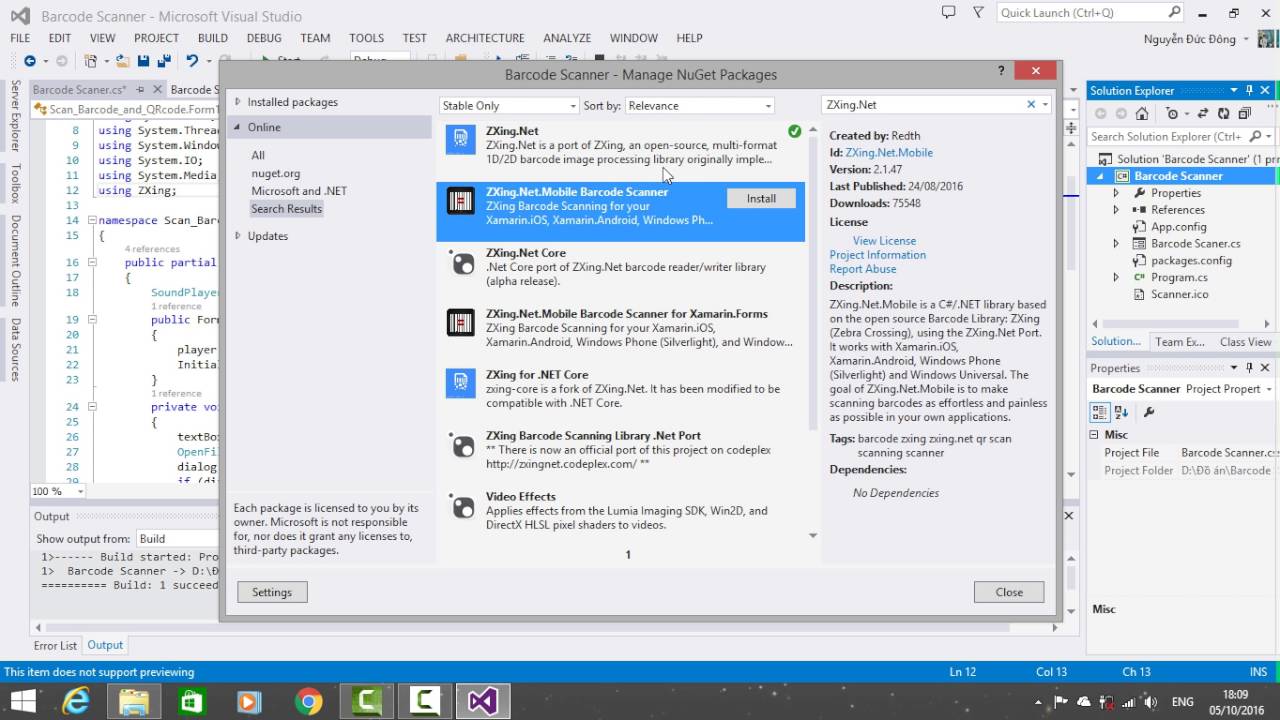The width and height of the screenshot is (1280, 720).
Task: Select the ZXing for .NET Core package
Action: [621, 389]
